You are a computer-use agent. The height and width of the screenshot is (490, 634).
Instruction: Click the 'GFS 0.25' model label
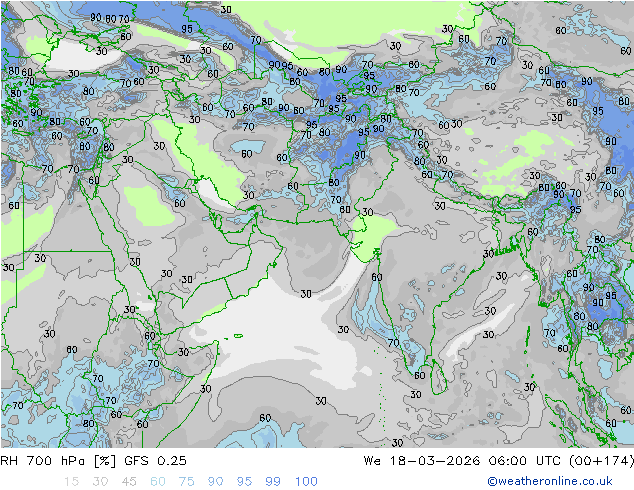point(155,461)
